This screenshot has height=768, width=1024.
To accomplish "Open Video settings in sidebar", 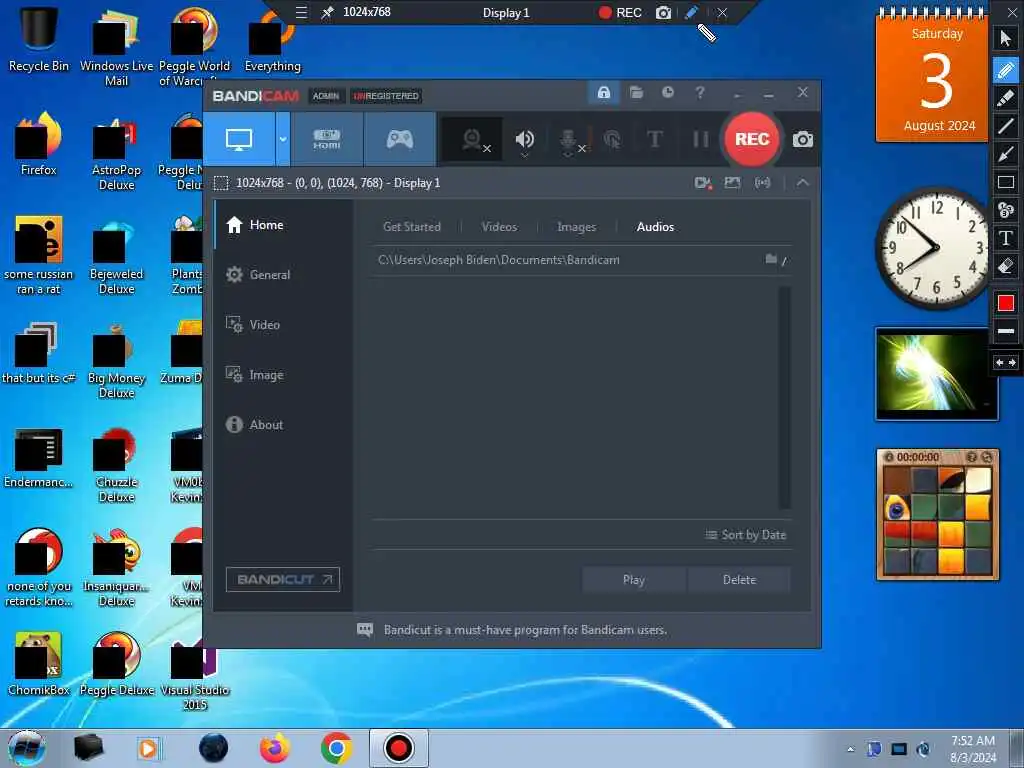I will [283, 325].
